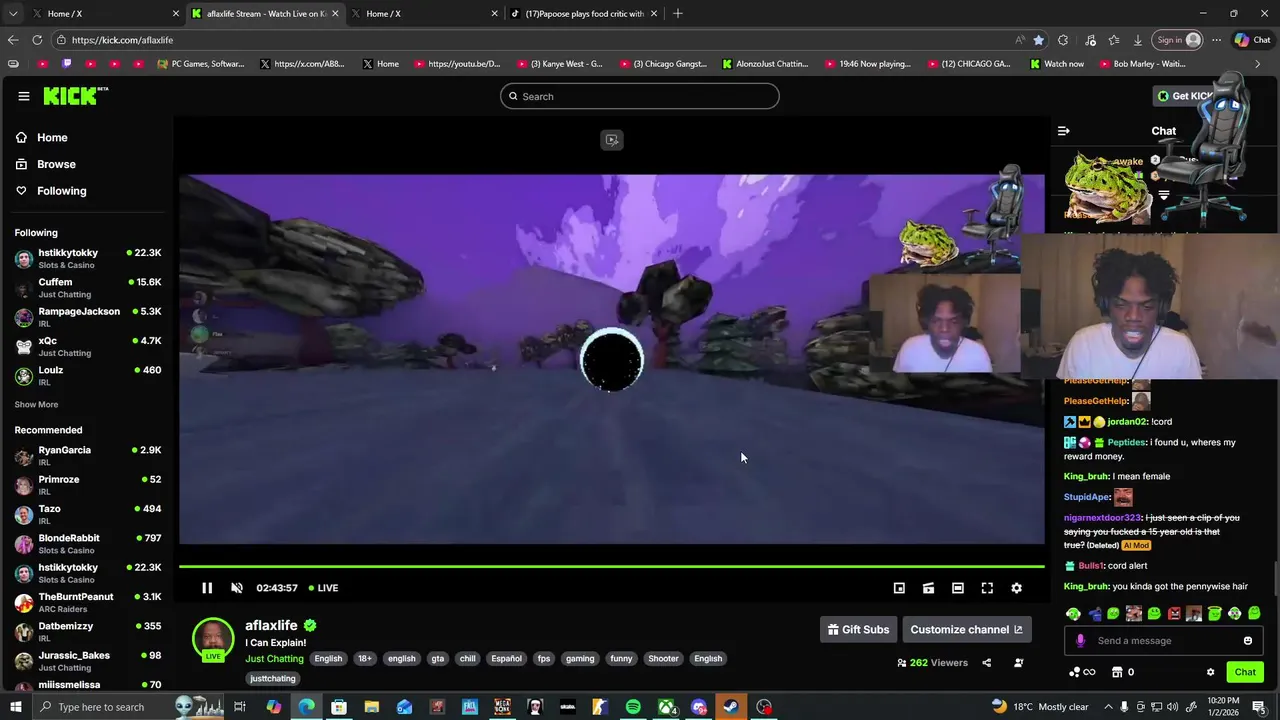Click the address bar URL

pos(122,40)
